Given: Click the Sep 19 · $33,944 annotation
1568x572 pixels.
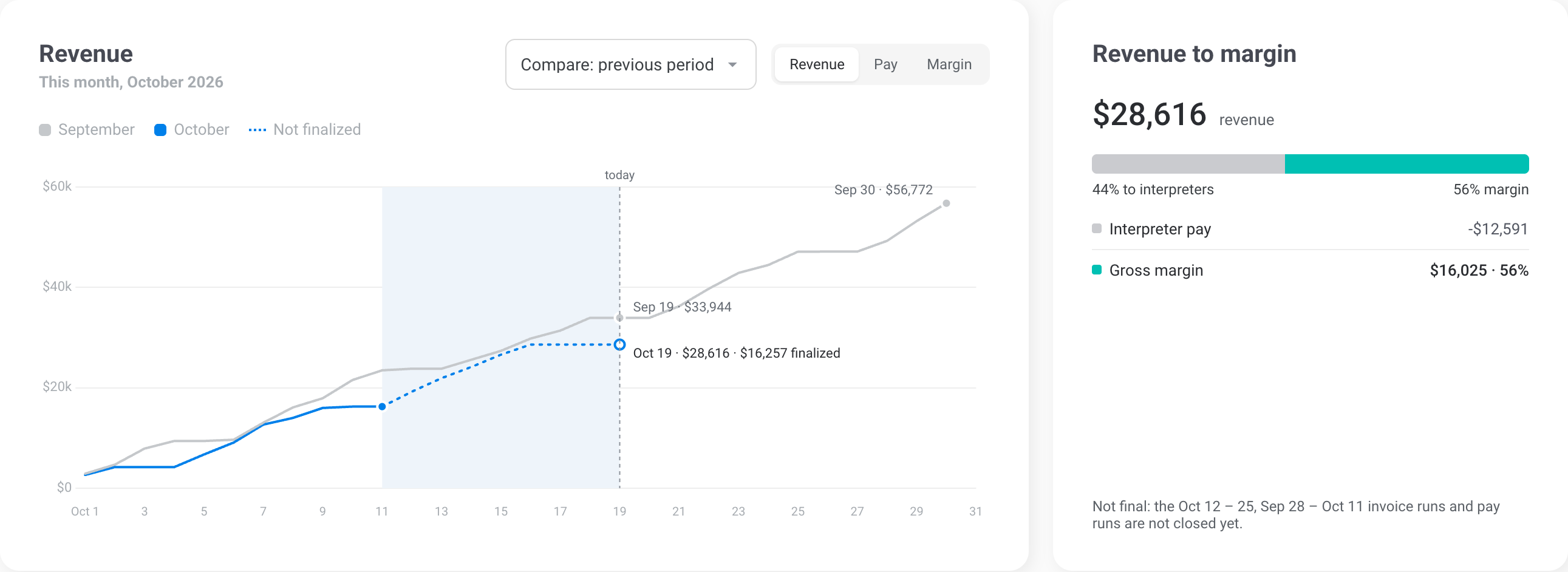Looking at the screenshot, I should click(x=682, y=307).
